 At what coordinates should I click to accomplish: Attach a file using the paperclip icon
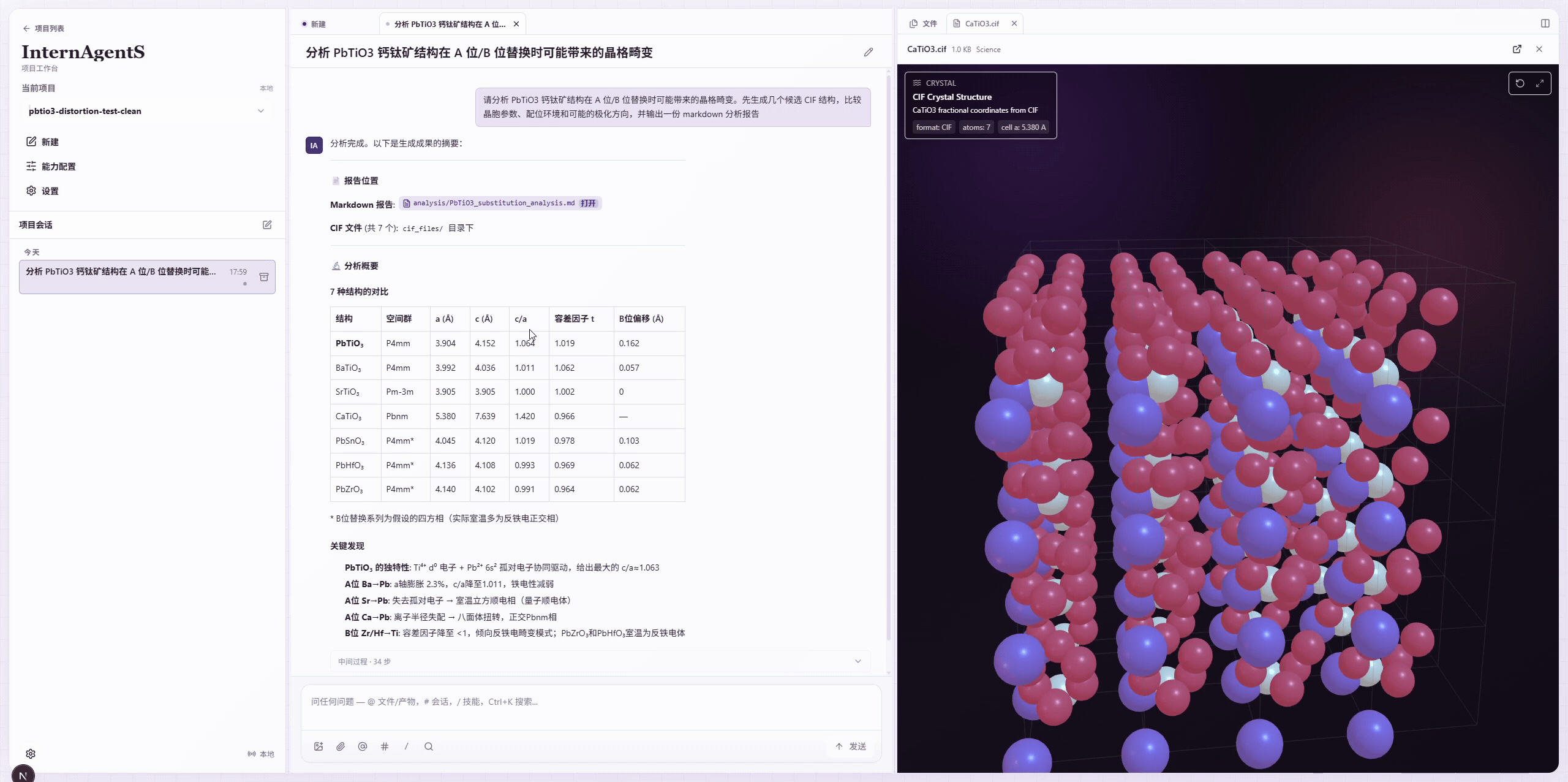click(x=341, y=746)
